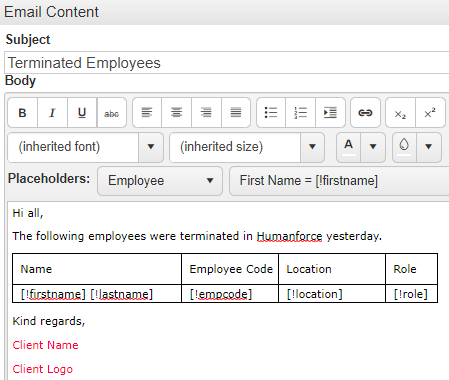The width and height of the screenshot is (449, 380).
Task: Apply the font color A button
Action: 349,147
